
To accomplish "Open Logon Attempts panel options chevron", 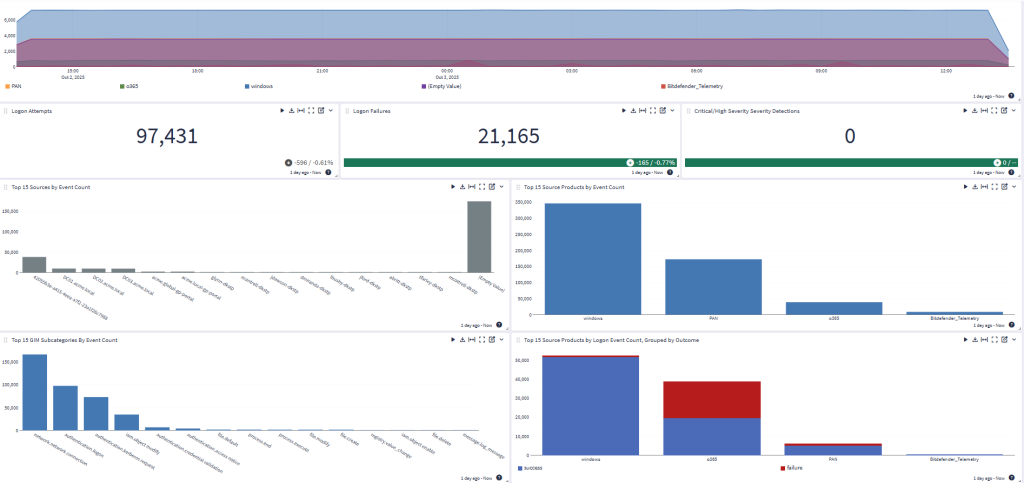I will click(330, 111).
